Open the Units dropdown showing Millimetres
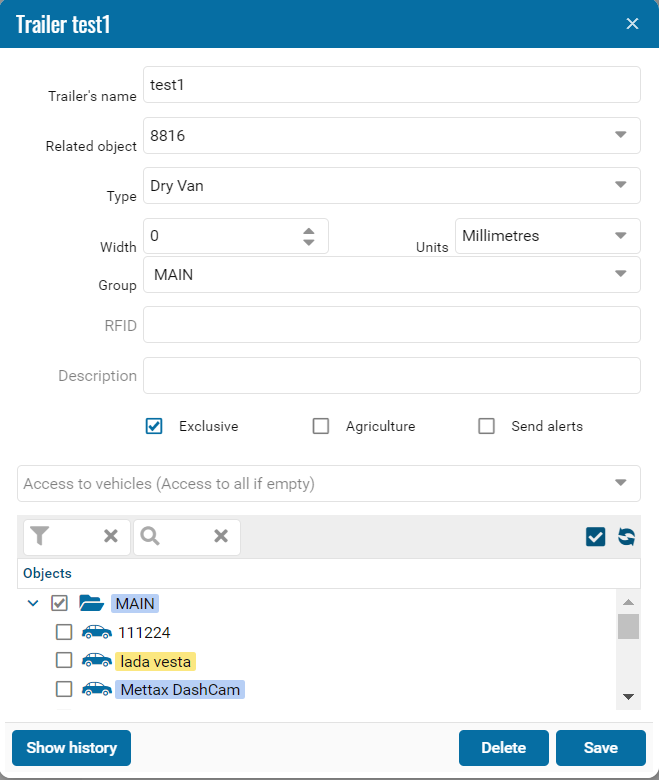The height and width of the screenshot is (780, 659). tap(620, 236)
